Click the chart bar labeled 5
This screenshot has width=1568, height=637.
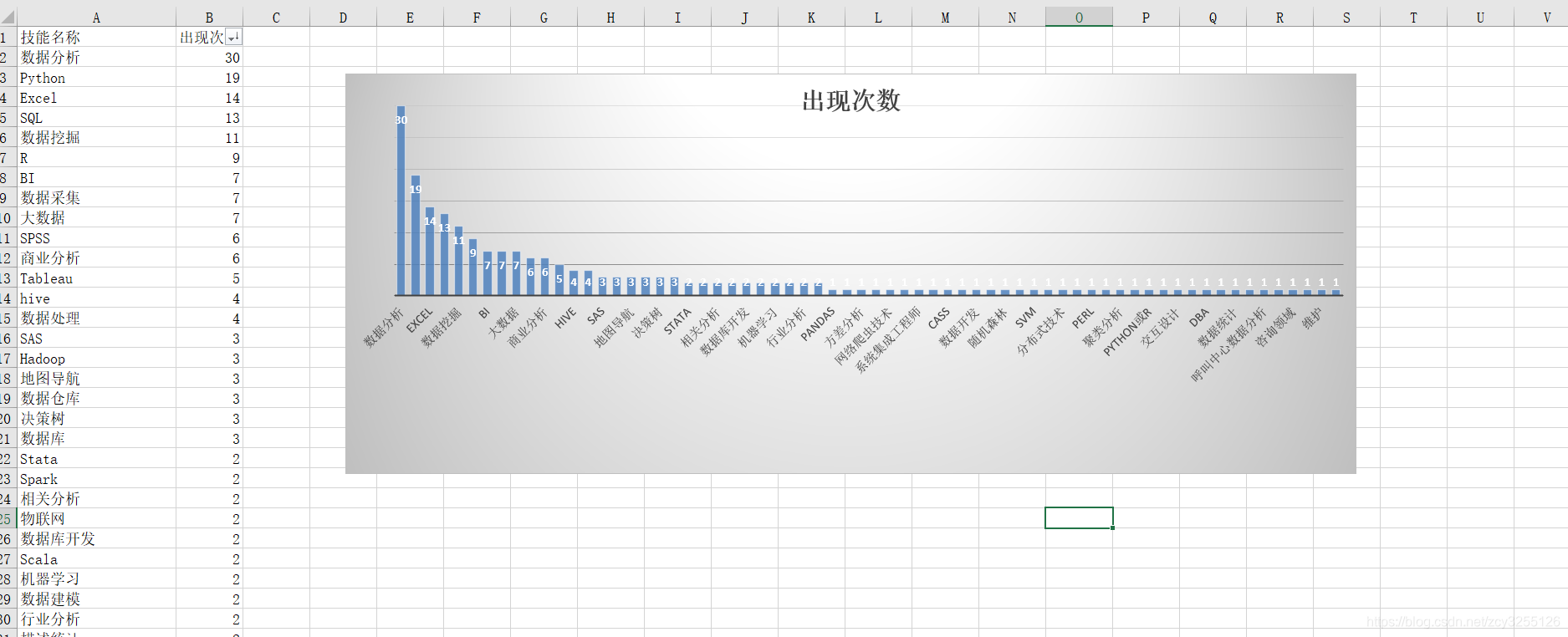(559, 280)
